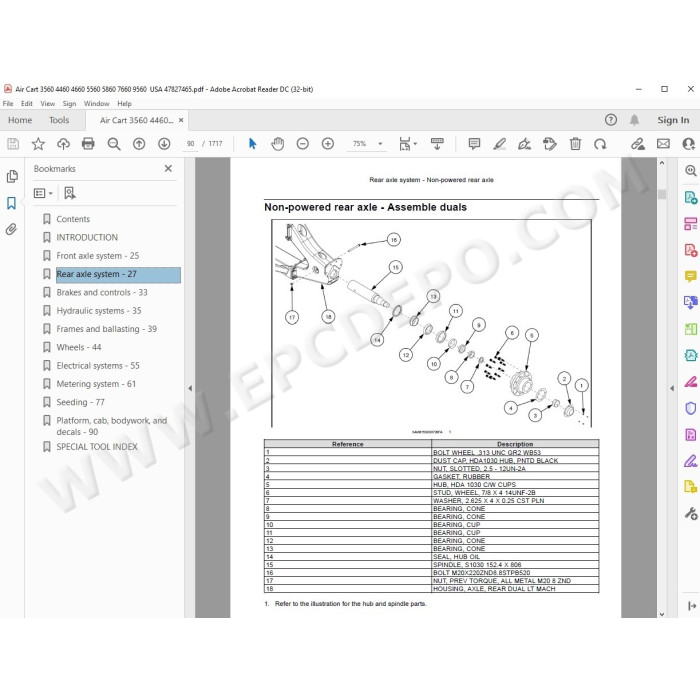
Task: Open the Protect shield tool
Action: pos(690,408)
